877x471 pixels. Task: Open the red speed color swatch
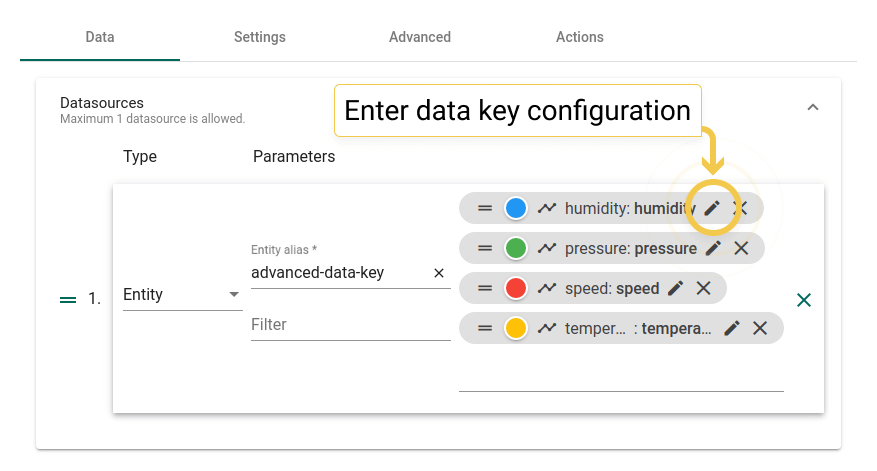[x=516, y=288]
